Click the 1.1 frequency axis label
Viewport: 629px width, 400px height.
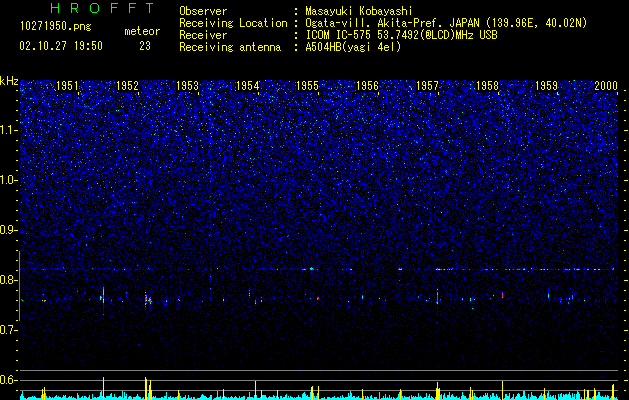[x=9, y=130]
